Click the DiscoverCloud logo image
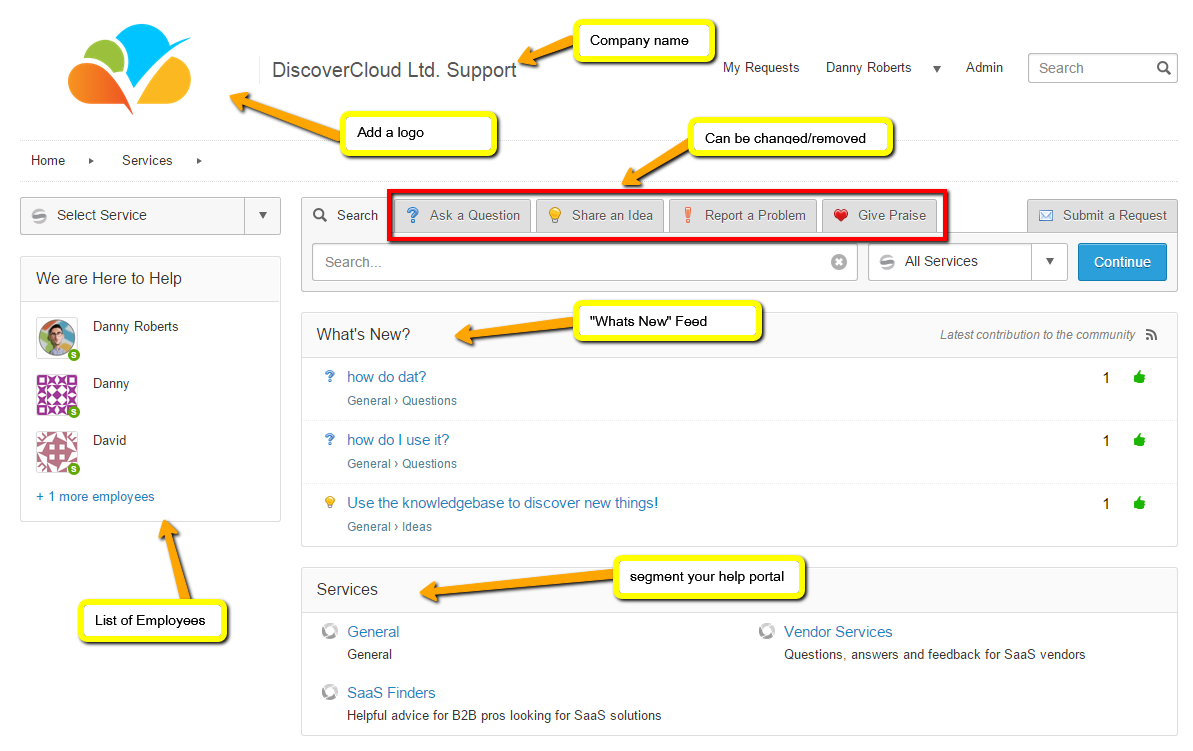 coord(129,69)
